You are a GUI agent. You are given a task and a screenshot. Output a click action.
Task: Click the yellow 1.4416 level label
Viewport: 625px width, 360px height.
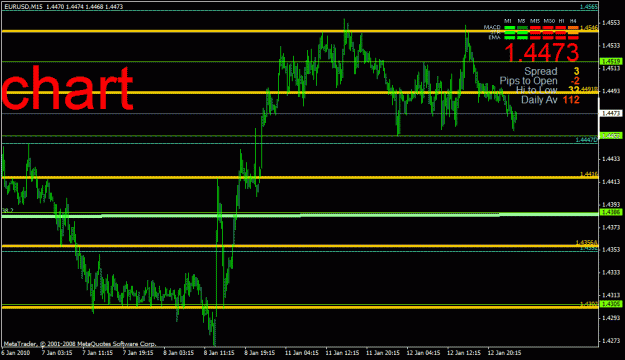[x=589, y=174]
